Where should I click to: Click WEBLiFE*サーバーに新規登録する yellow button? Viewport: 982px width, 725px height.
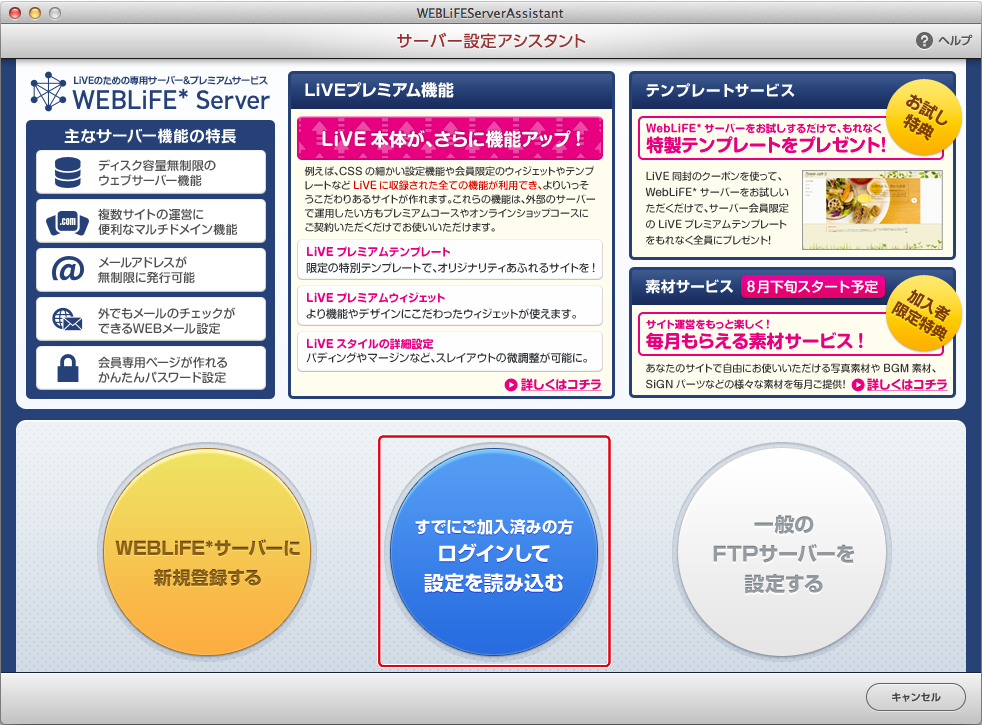click(207, 552)
